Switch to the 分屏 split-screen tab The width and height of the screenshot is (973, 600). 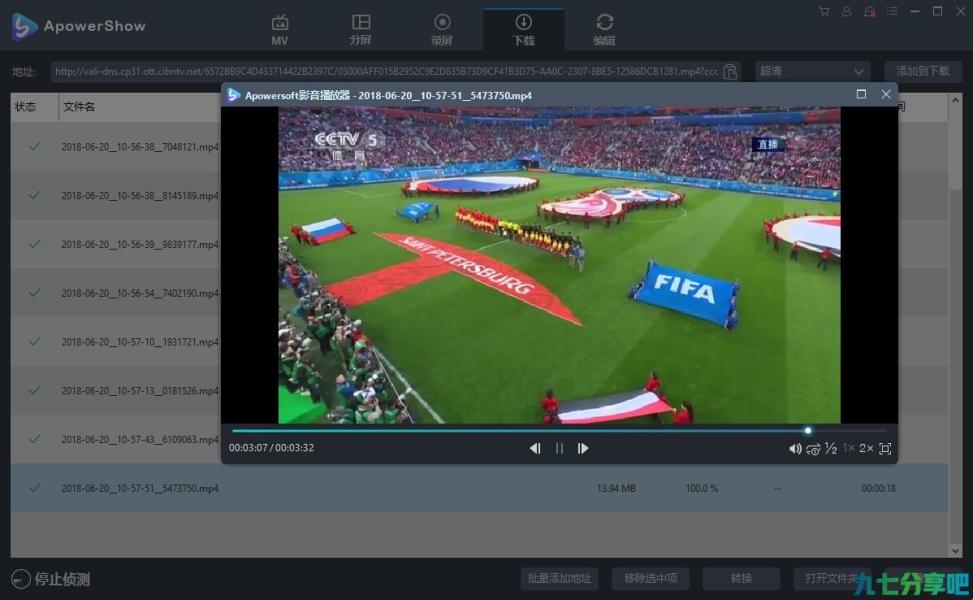pos(361,30)
